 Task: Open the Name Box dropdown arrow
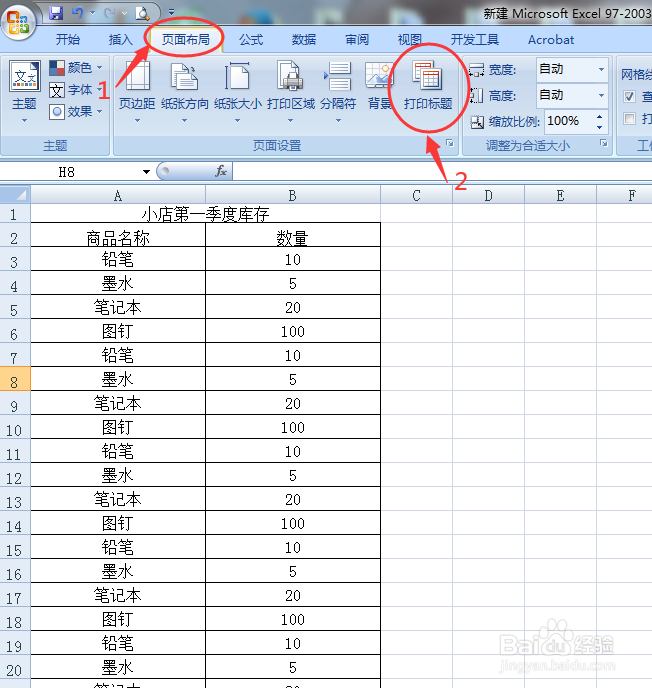tap(147, 172)
